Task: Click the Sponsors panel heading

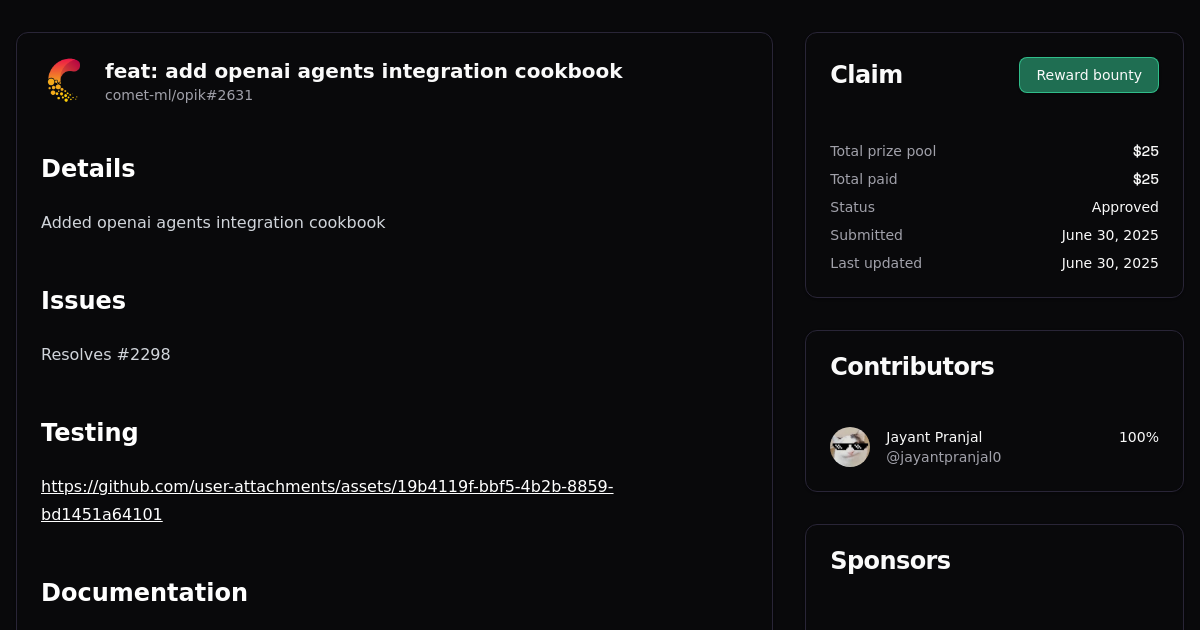Action: [x=890, y=561]
